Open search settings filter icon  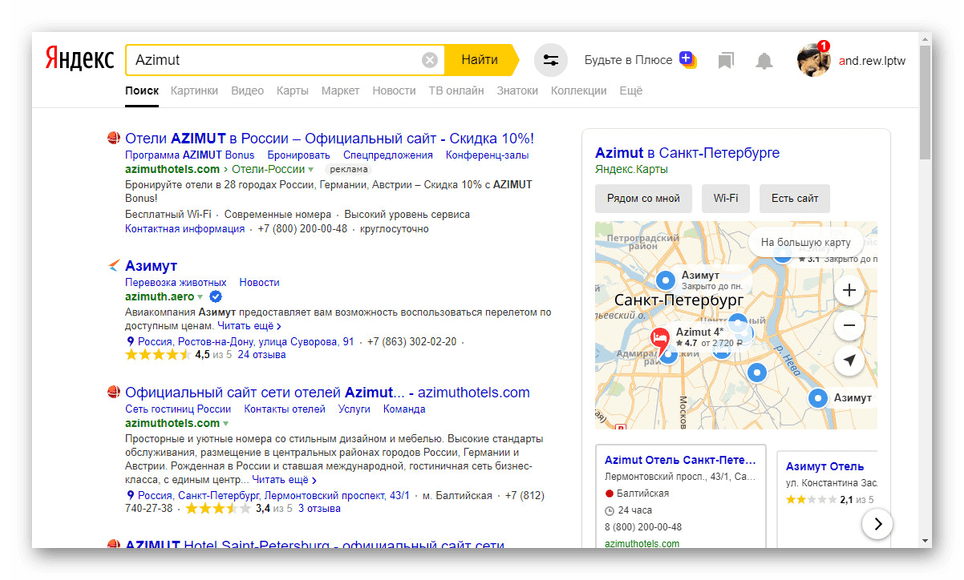point(550,60)
